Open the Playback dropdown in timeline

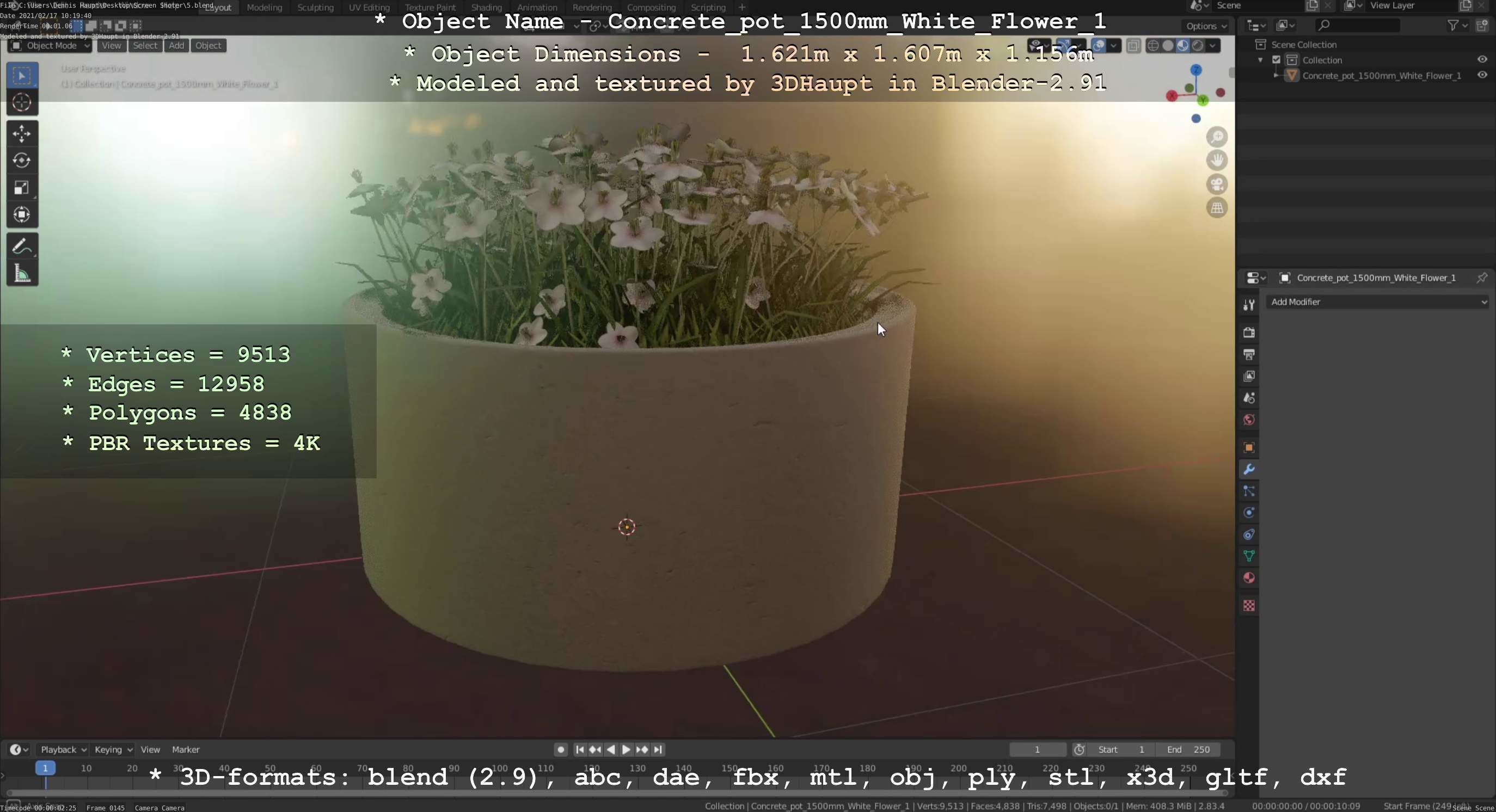point(63,749)
